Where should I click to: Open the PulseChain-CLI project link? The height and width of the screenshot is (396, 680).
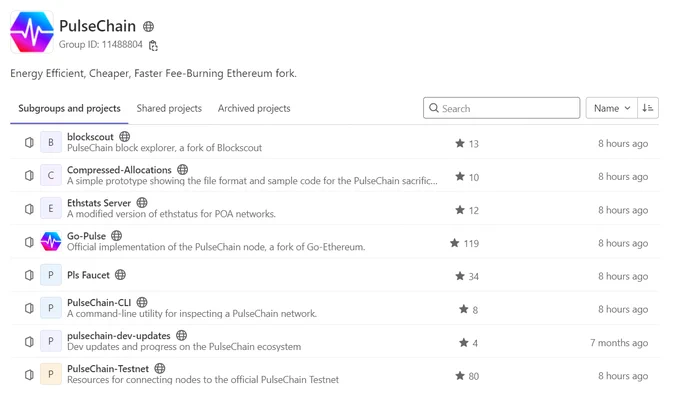click(x=99, y=302)
